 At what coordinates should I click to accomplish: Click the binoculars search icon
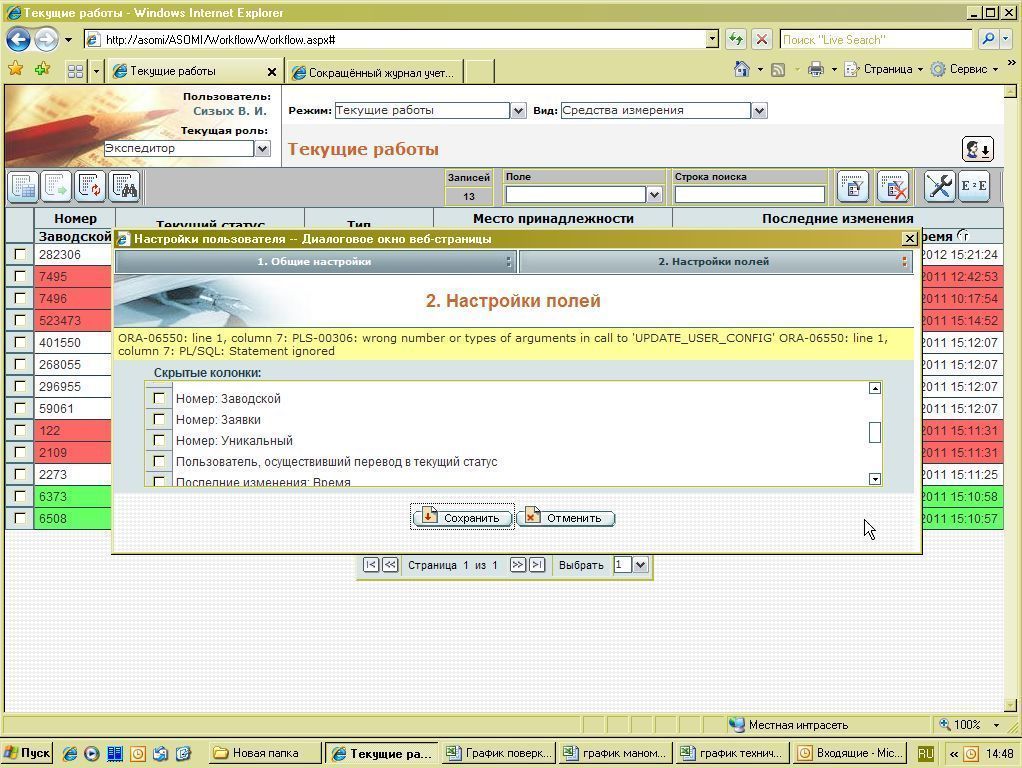coord(124,187)
